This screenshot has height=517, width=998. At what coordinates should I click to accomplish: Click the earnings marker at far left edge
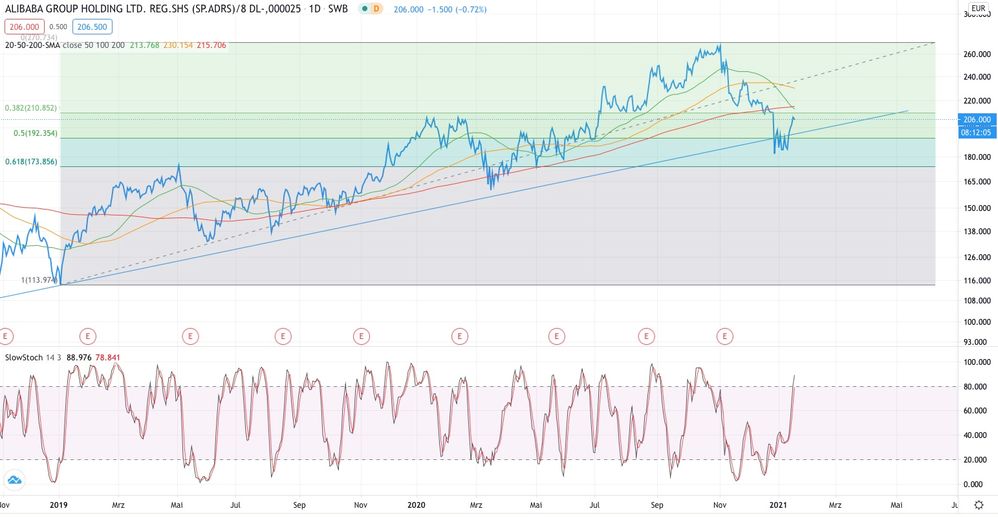(5, 336)
